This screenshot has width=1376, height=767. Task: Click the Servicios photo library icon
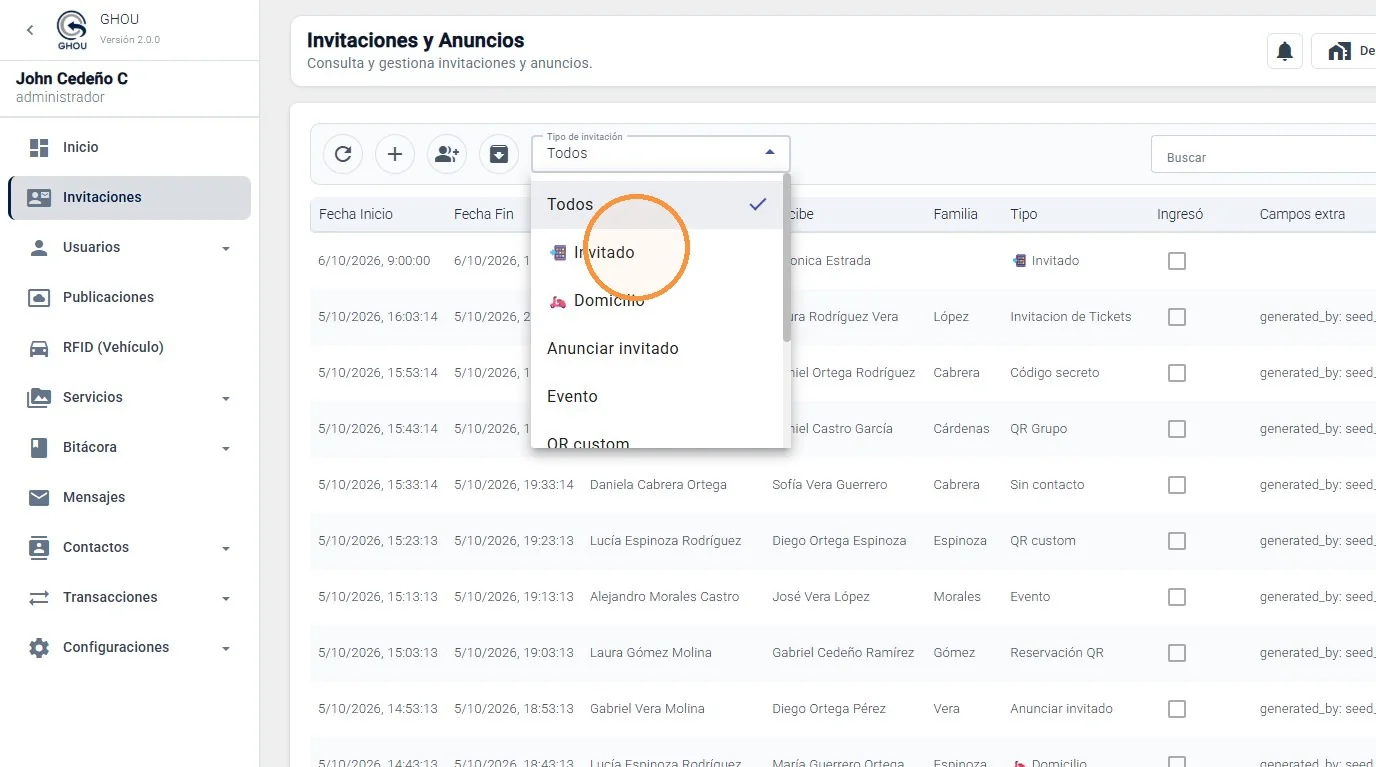pos(39,397)
